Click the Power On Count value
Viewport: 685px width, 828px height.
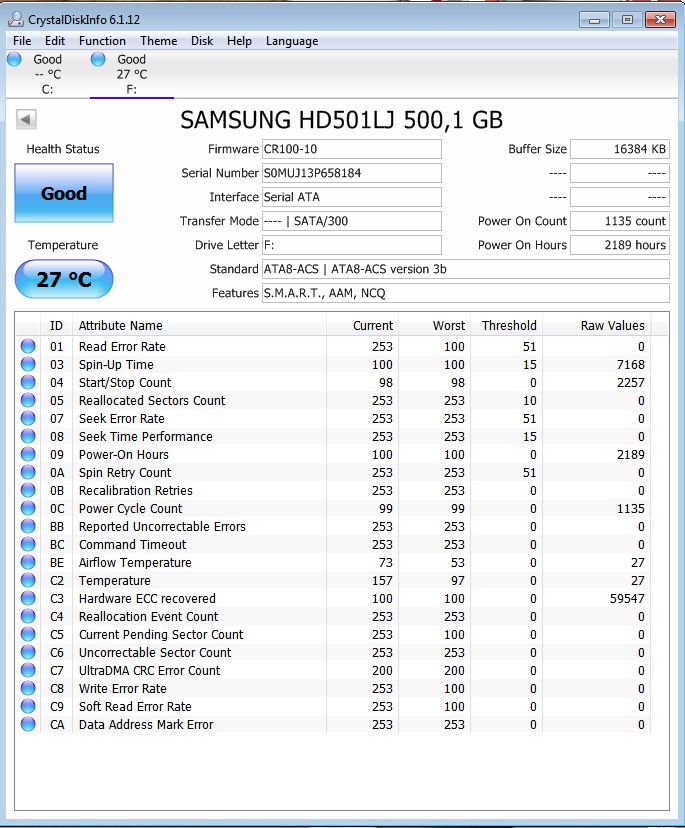pyautogui.click(x=620, y=221)
